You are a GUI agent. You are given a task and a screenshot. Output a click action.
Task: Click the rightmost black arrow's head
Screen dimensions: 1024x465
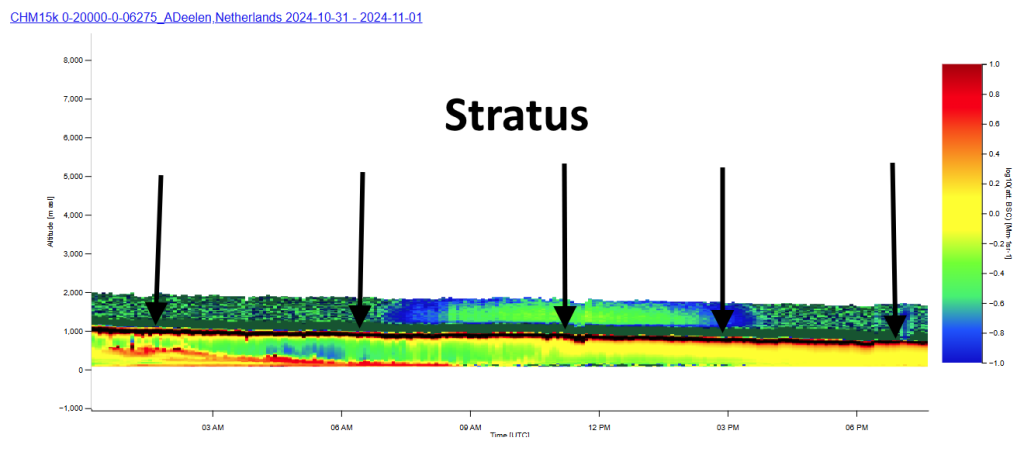coord(896,326)
